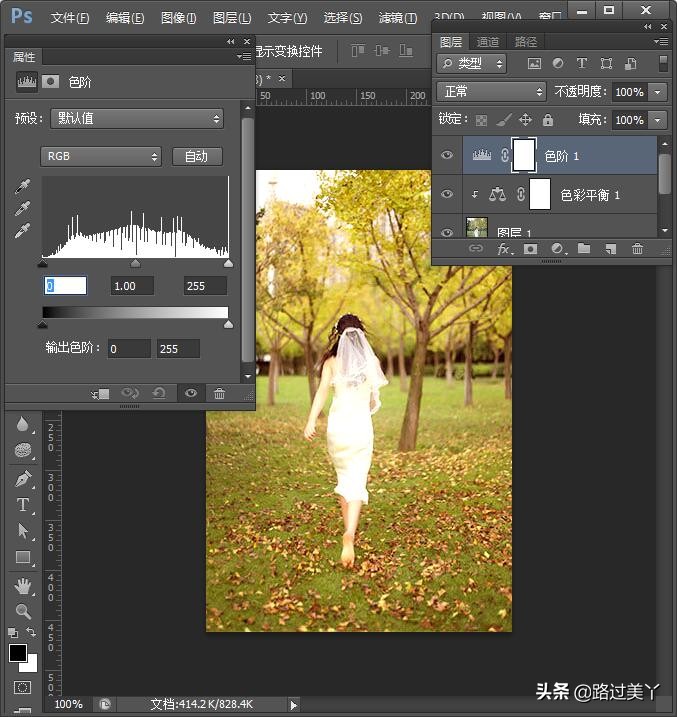The width and height of the screenshot is (677, 717).
Task: Click the 自动 button
Action: coord(197,156)
